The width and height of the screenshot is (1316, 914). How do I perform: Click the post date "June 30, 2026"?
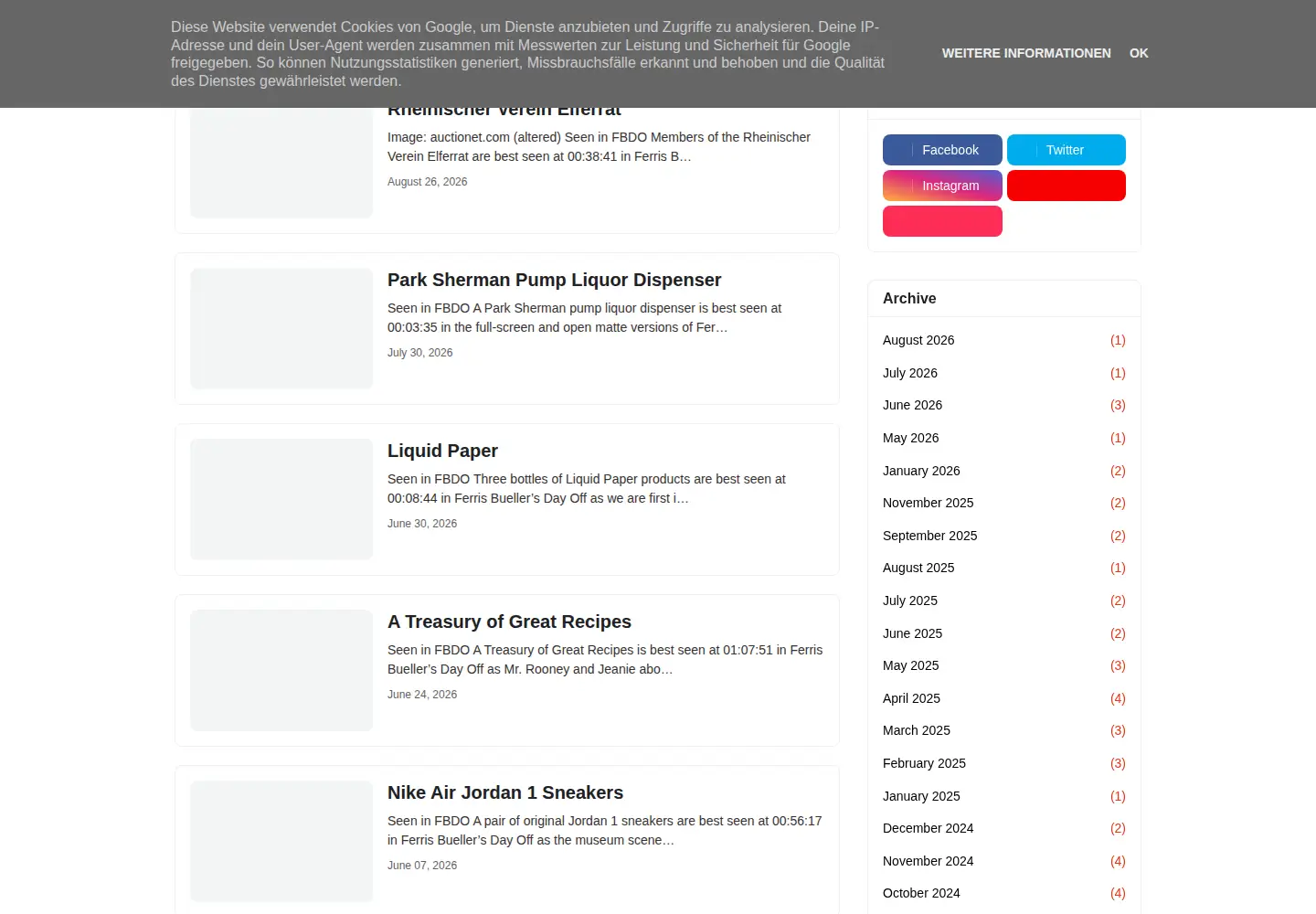(422, 524)
